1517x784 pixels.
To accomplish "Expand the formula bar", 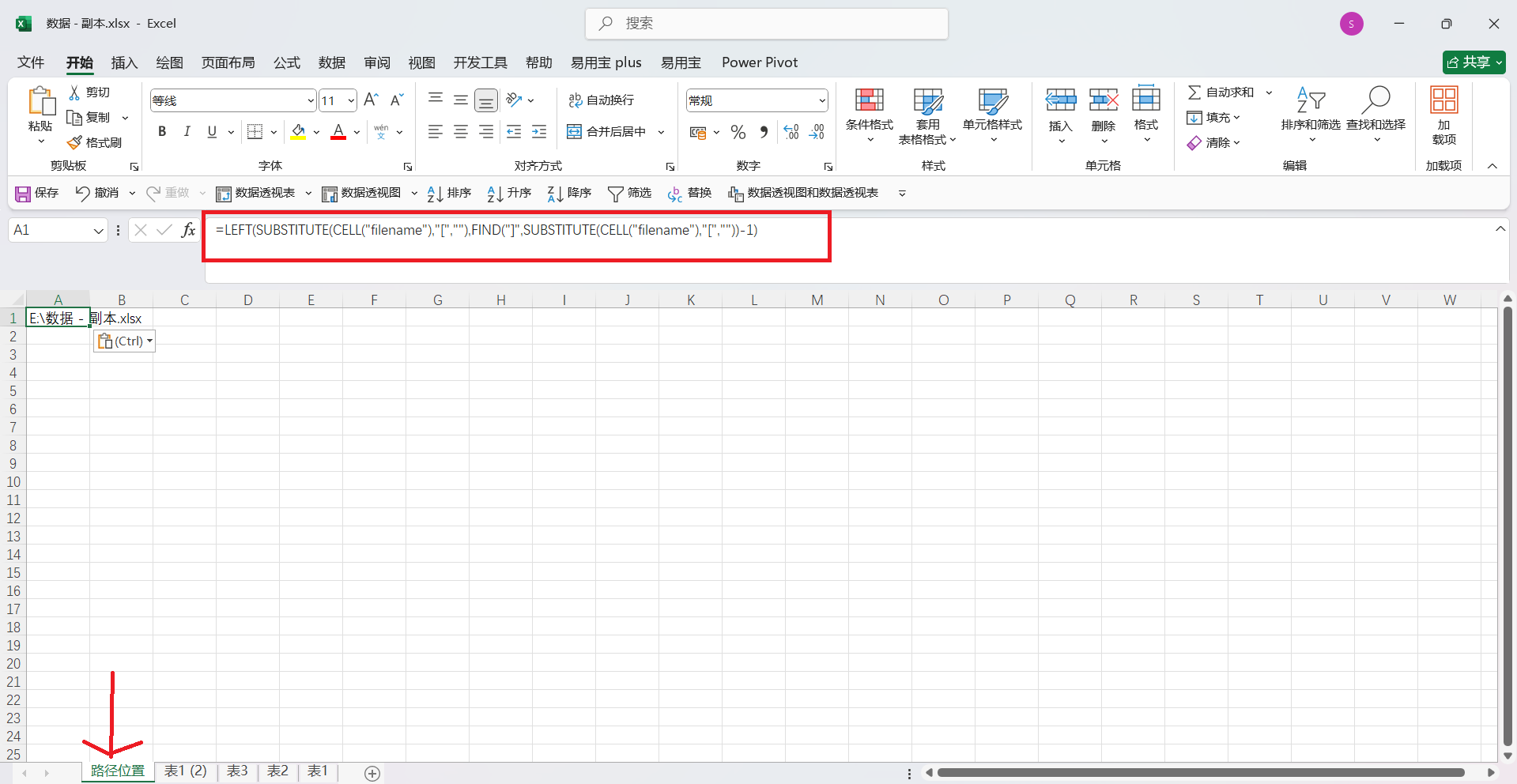I will click(x=1500, y=229).
